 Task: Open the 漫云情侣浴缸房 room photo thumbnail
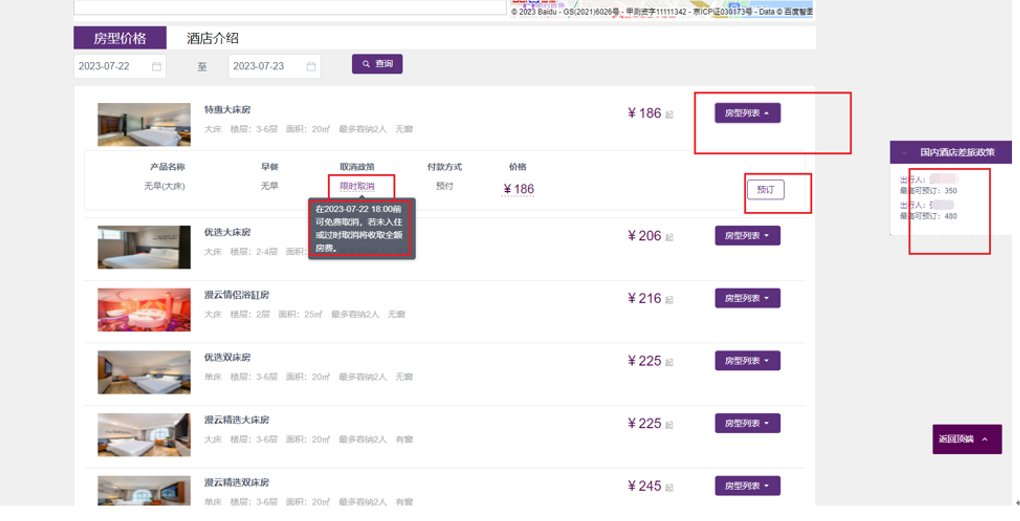click(x=144, y=309)
